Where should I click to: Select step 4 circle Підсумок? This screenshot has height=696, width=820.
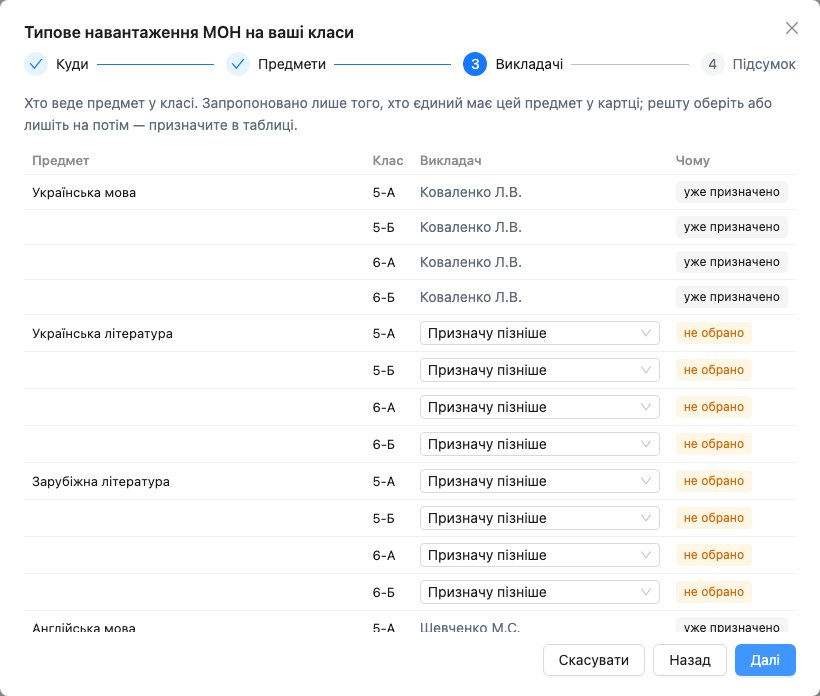(x=712, y=64)
